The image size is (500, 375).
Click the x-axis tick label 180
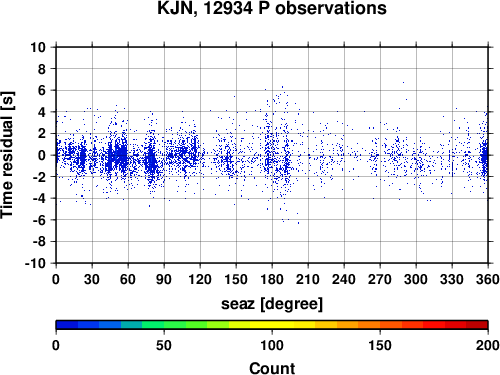[x=272, y=279]
